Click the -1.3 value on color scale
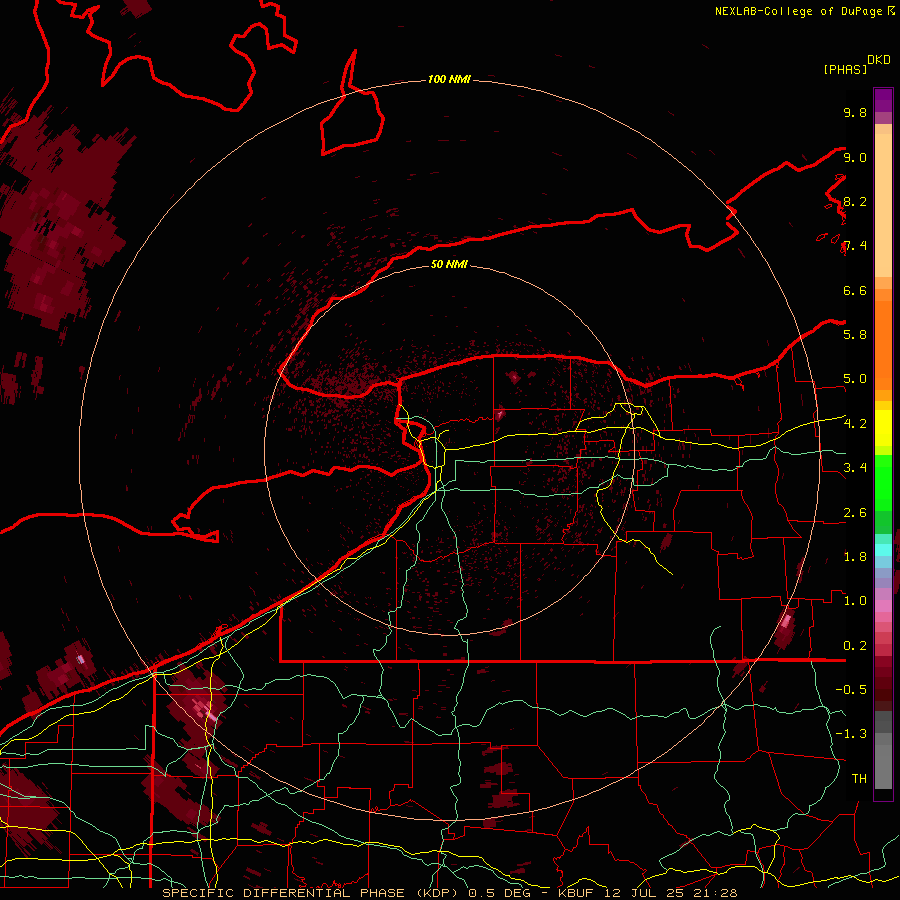This screenshot has width=900, height=900. tap(851, 734)
